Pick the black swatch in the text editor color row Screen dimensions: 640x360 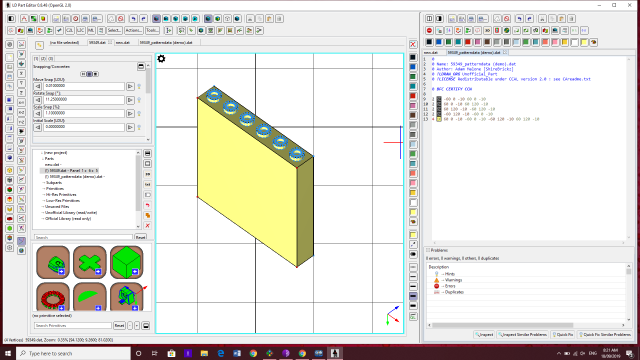point(429,42)
